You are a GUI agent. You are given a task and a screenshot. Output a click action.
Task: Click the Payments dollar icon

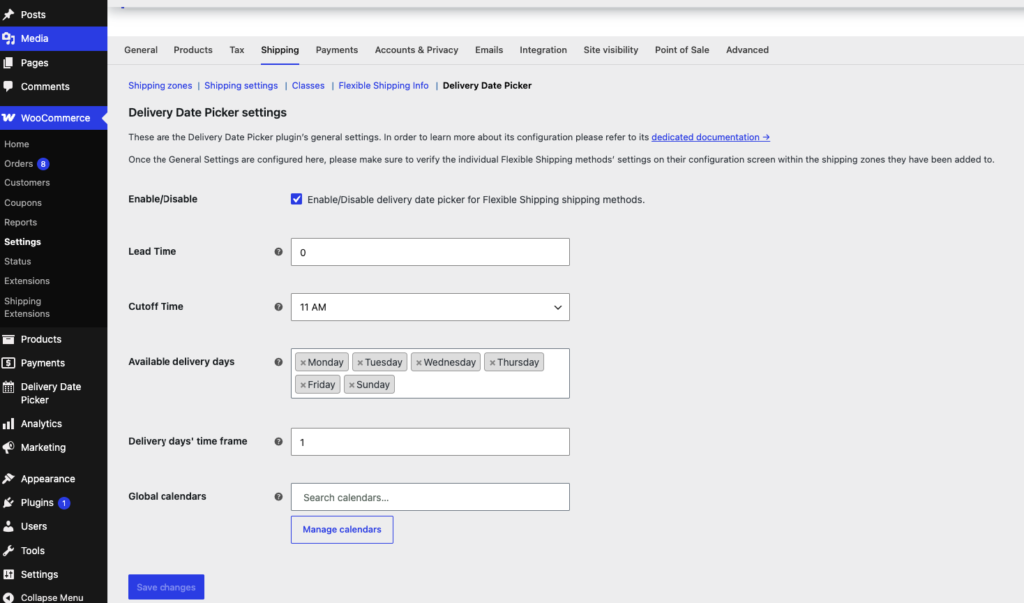coord(8,363)
